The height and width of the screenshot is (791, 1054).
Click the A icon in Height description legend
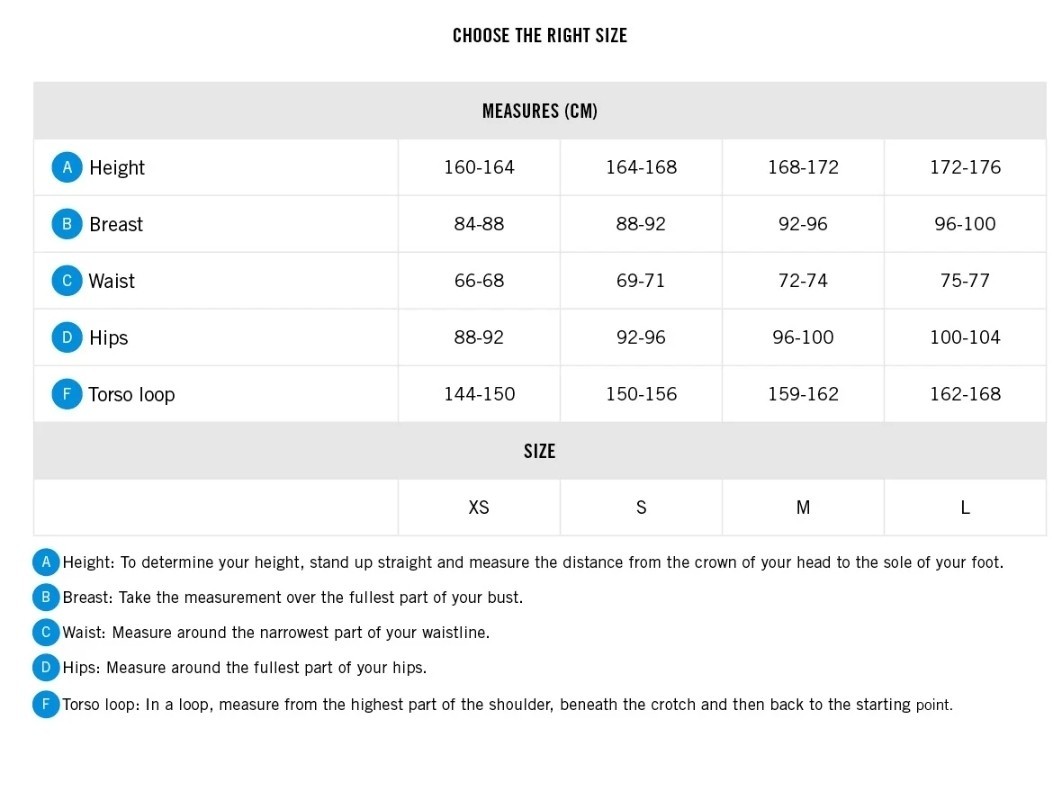(46, 562)
